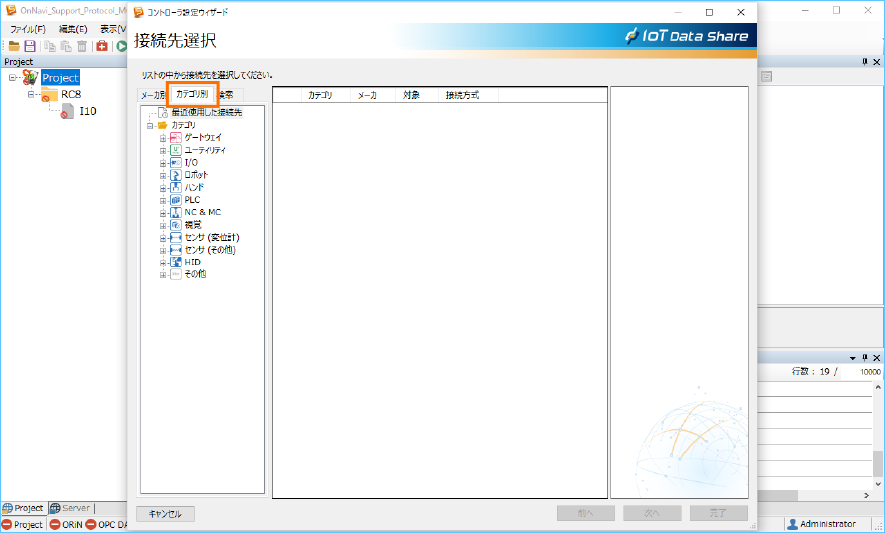Switch to the メーカ別 tab
The image size is (885, 533).
153,95
